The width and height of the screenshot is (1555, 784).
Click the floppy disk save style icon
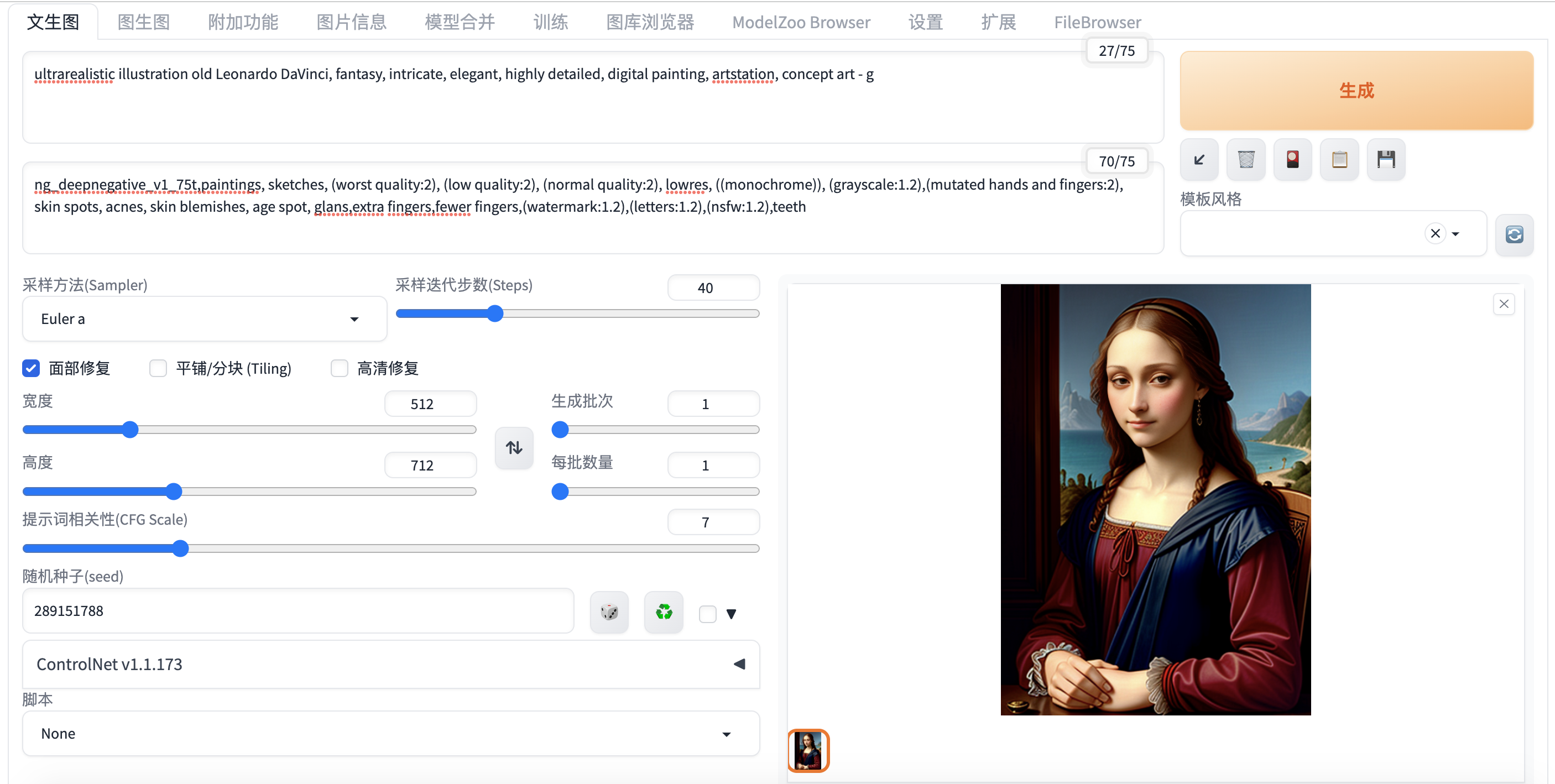coord(1385,159)
